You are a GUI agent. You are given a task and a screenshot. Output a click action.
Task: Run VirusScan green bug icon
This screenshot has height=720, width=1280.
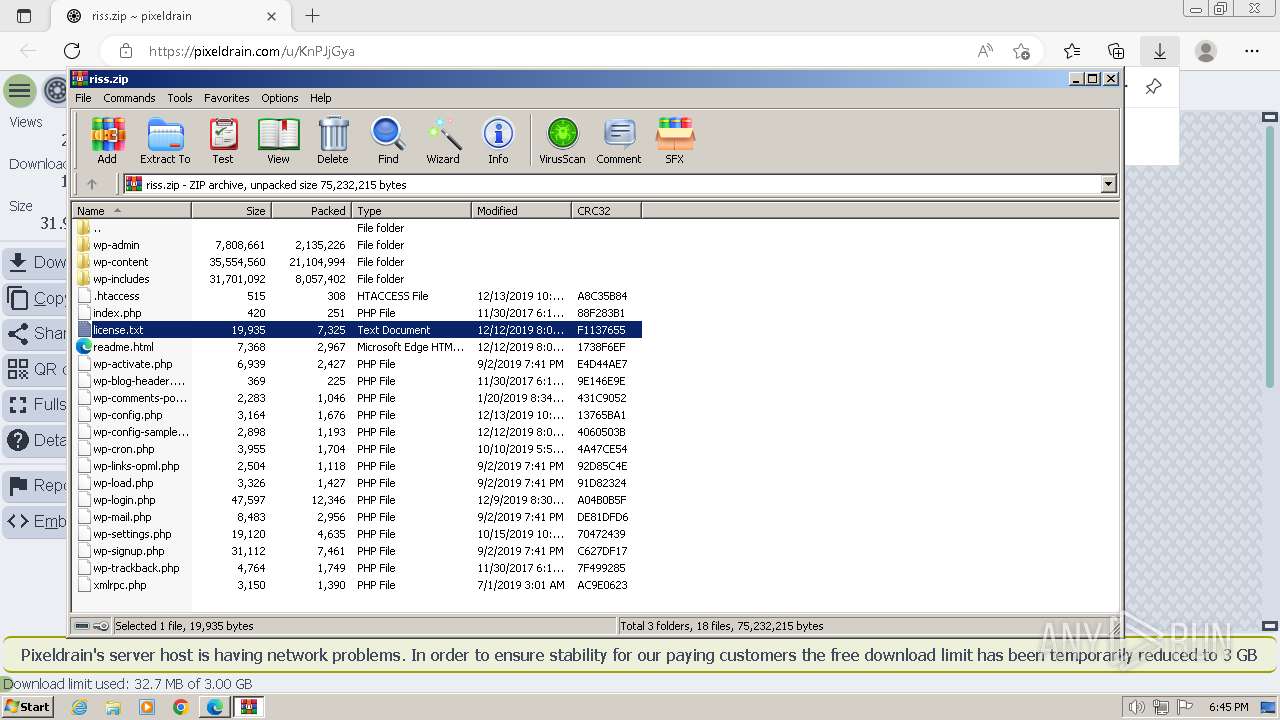click(x=562, y=140)
